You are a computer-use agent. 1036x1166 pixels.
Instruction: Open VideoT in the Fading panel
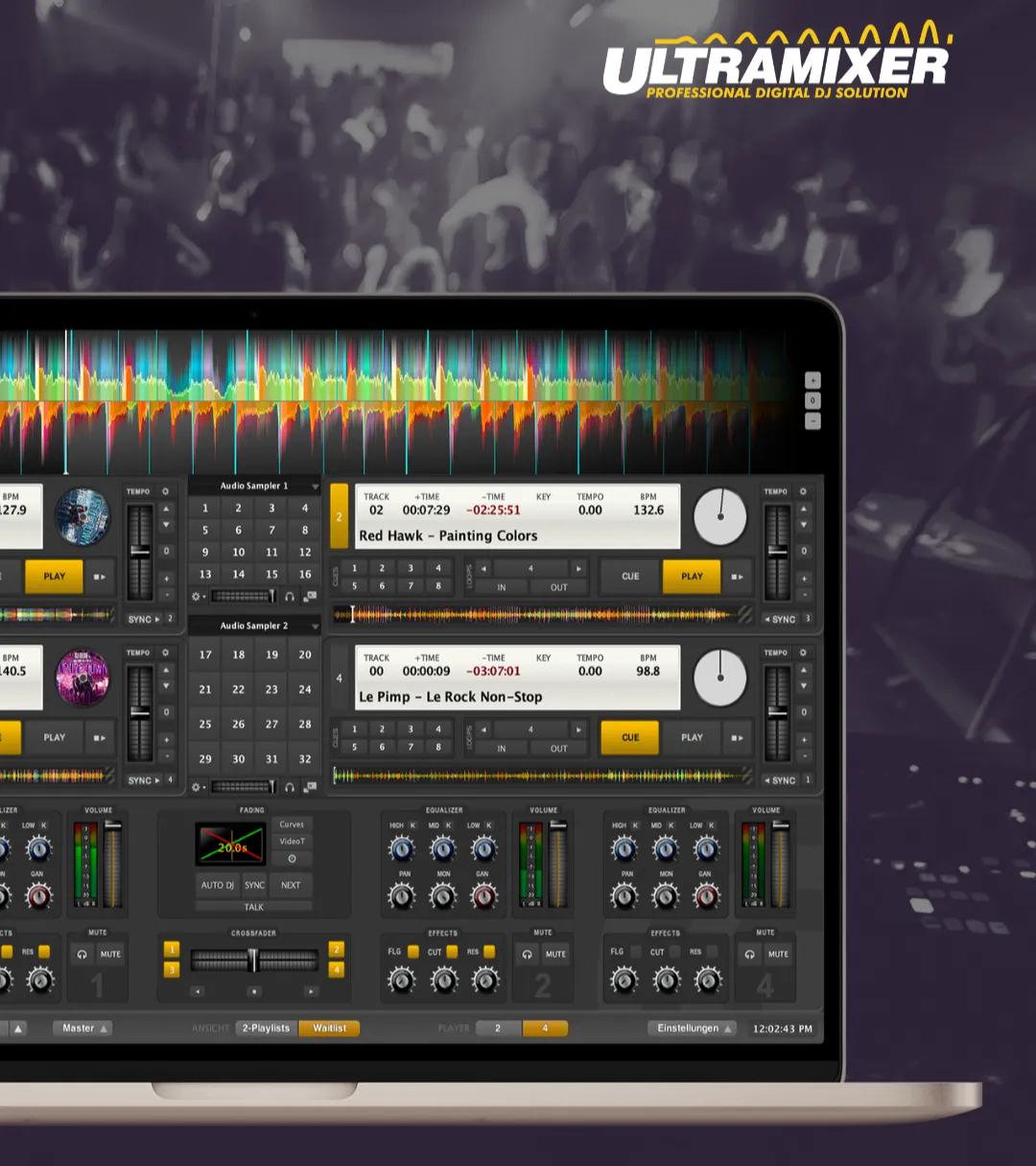click(x=292, y=842)
